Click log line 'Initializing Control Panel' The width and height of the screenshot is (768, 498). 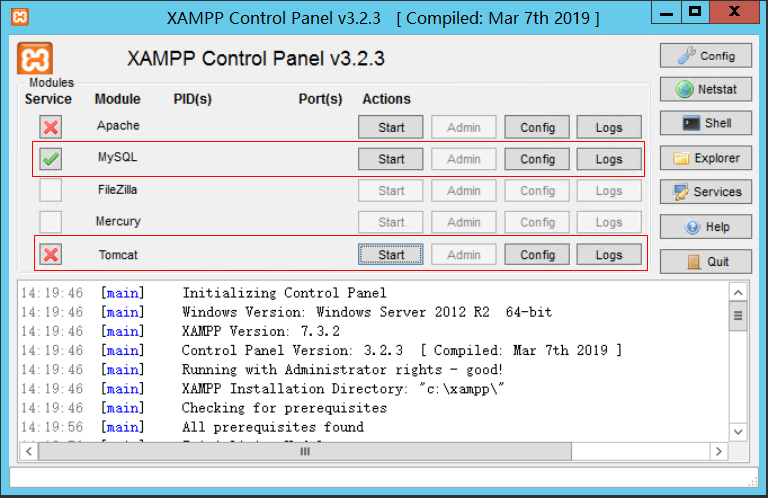coord(284,293)
